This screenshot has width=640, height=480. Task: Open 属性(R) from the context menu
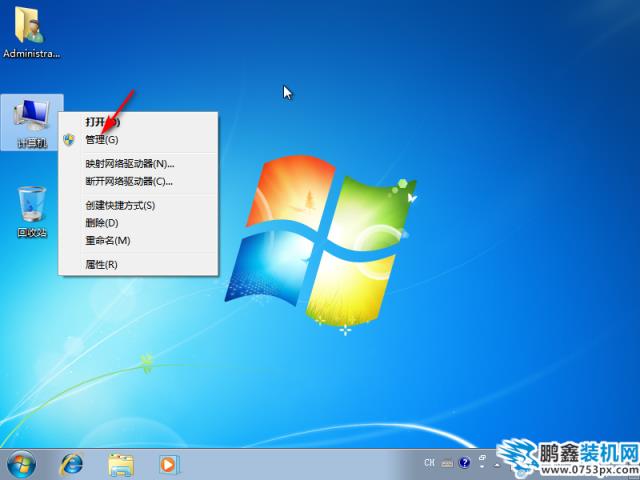[x=138, y=264]
